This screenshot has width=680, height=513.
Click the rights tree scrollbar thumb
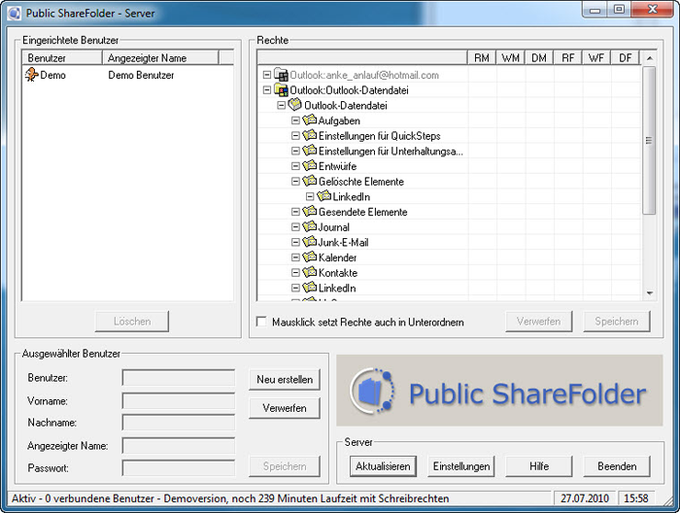click(x=649, y=140)
